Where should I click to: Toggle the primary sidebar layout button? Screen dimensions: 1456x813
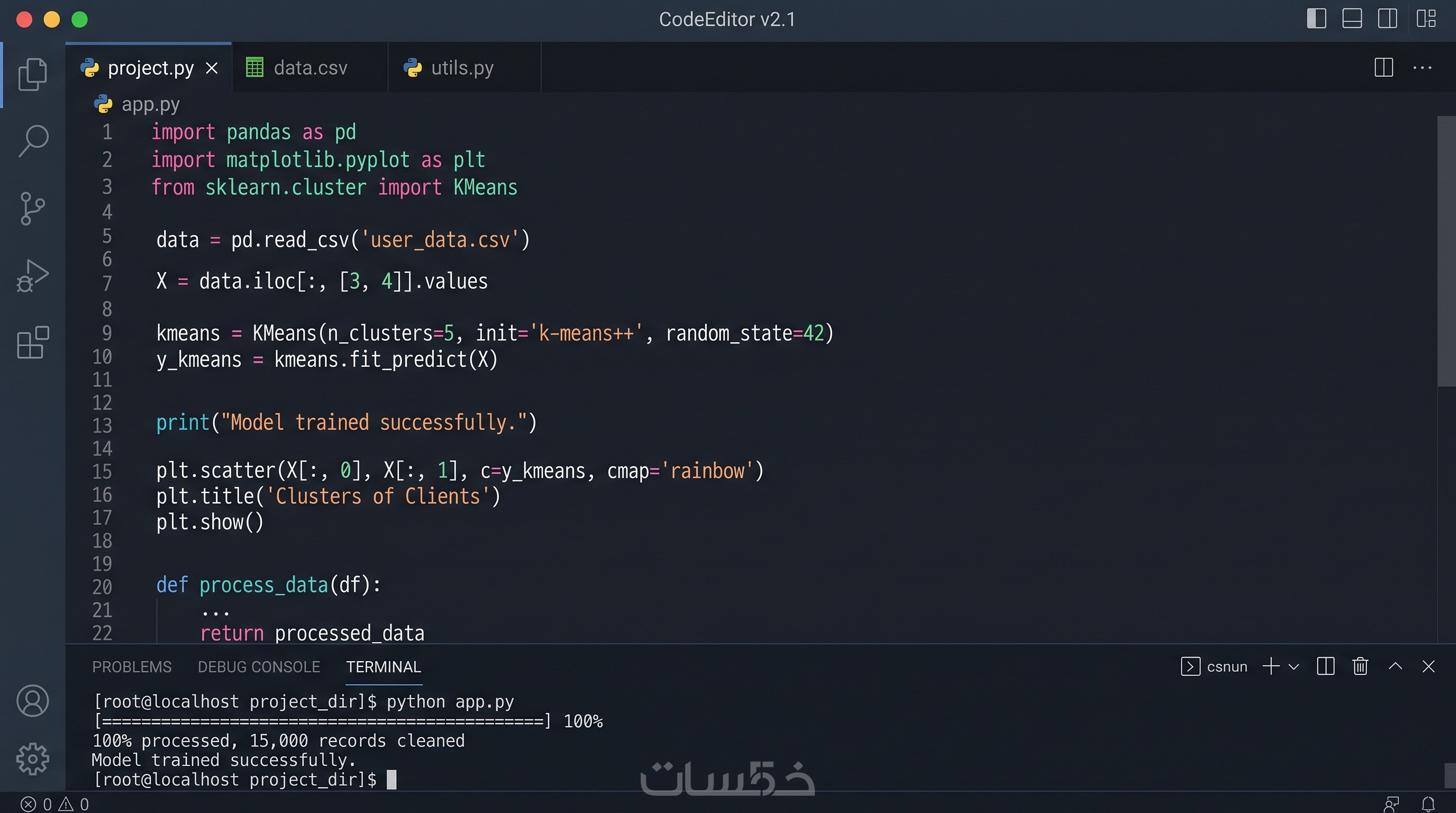click(x=1316, y=19)
